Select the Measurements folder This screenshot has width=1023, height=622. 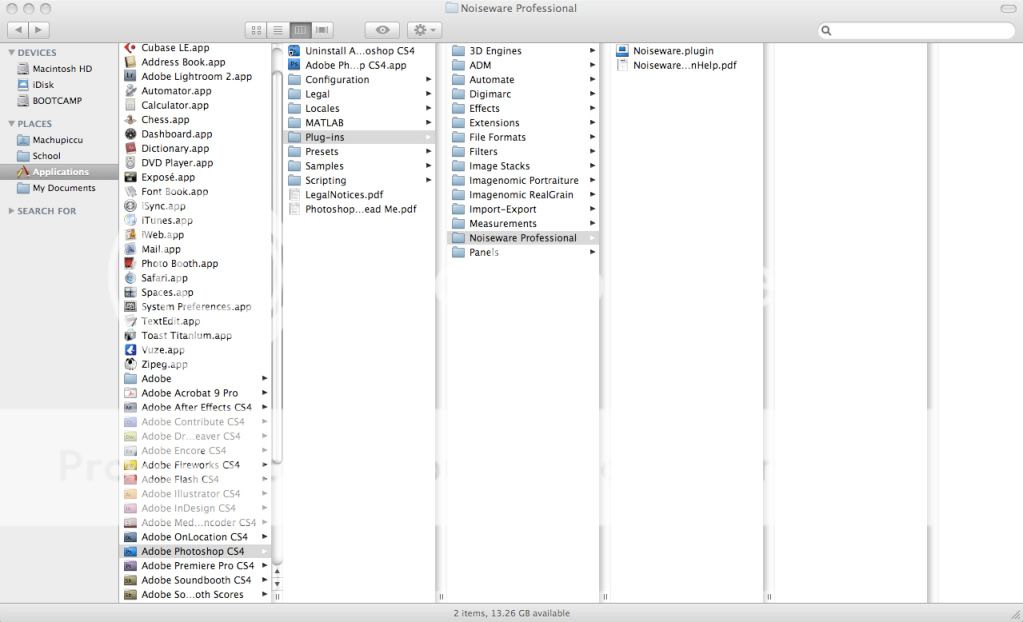(523, 223)
